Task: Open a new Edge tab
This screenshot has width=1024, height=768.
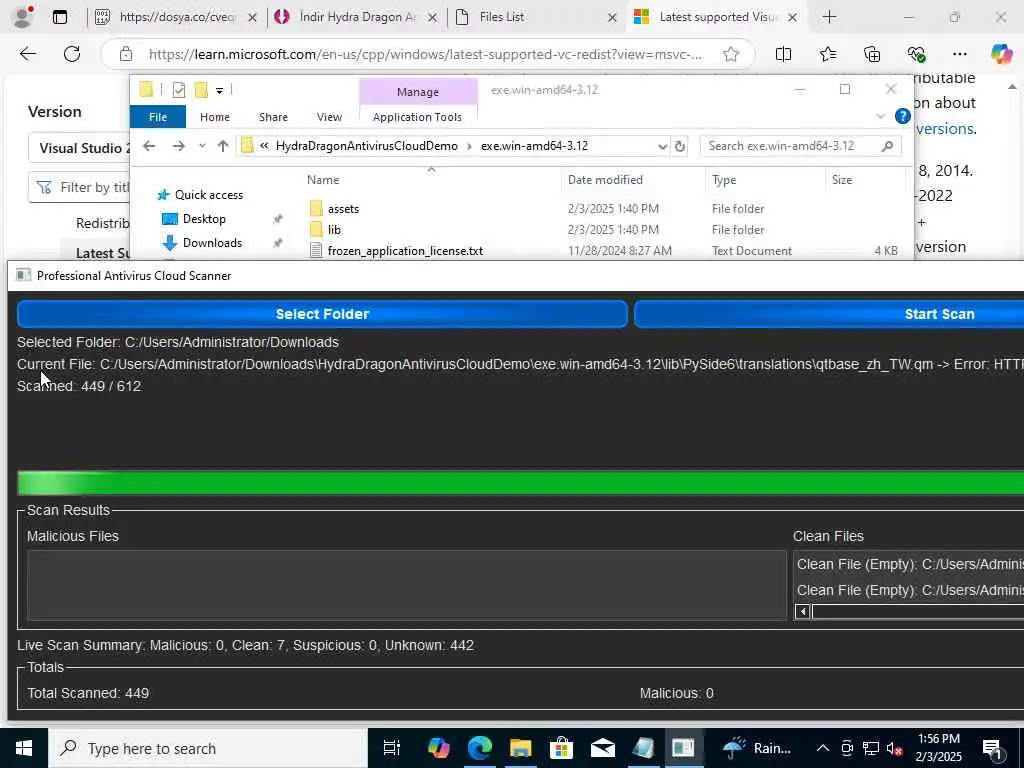Action: (829, 17)
